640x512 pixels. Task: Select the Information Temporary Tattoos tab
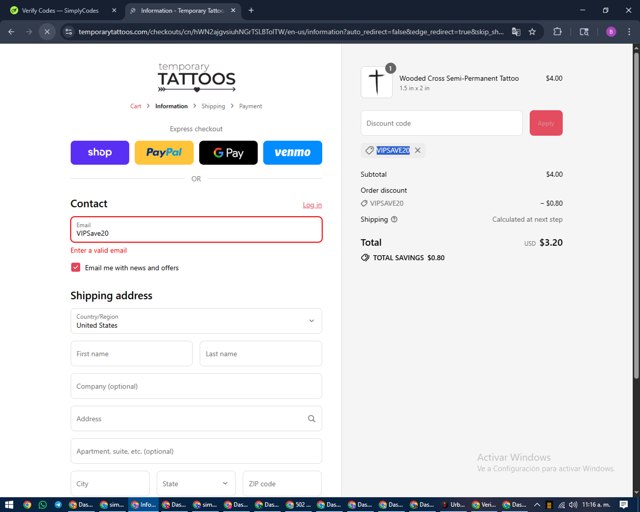coord(182,11)
